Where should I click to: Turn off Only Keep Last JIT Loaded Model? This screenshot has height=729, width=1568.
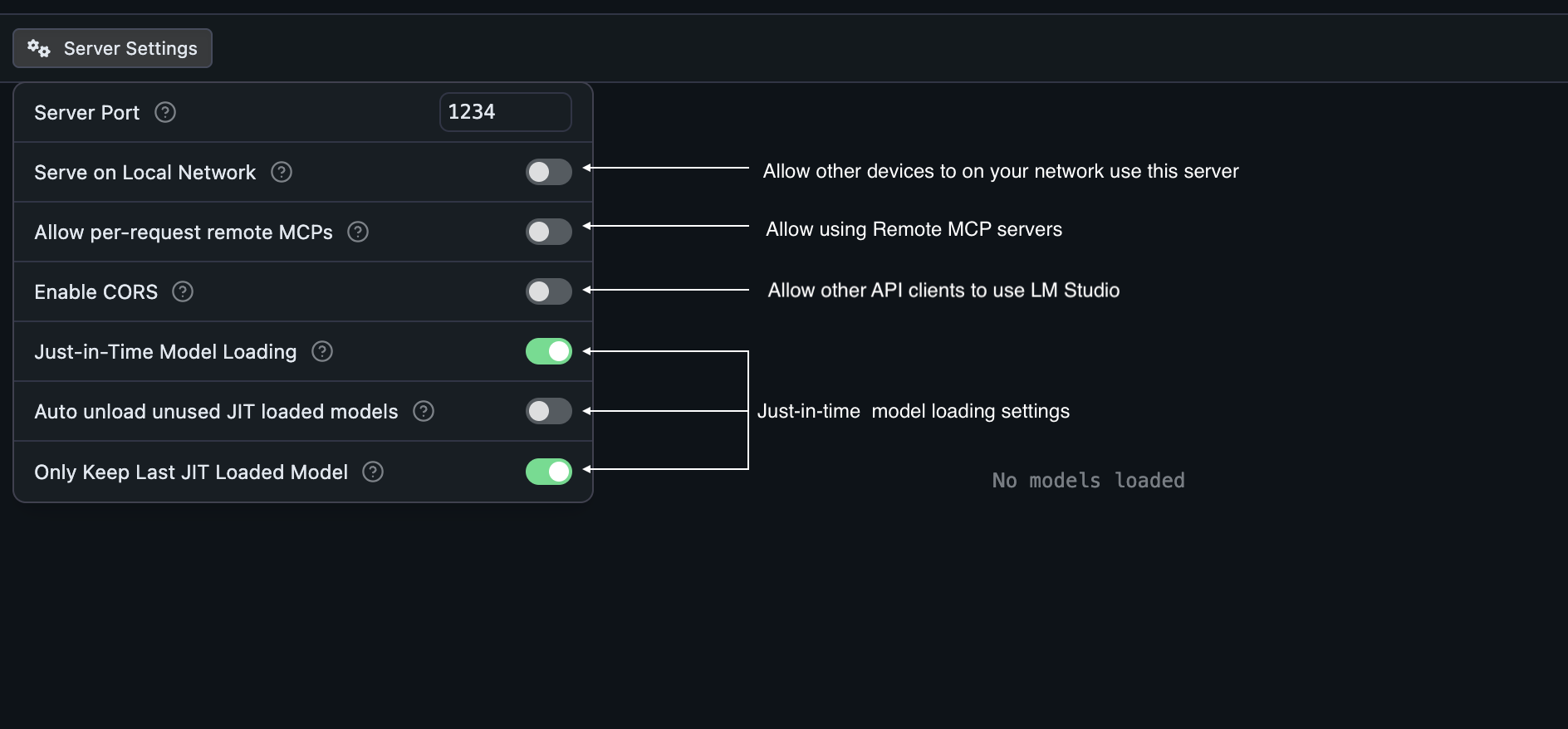coord(548,472)
